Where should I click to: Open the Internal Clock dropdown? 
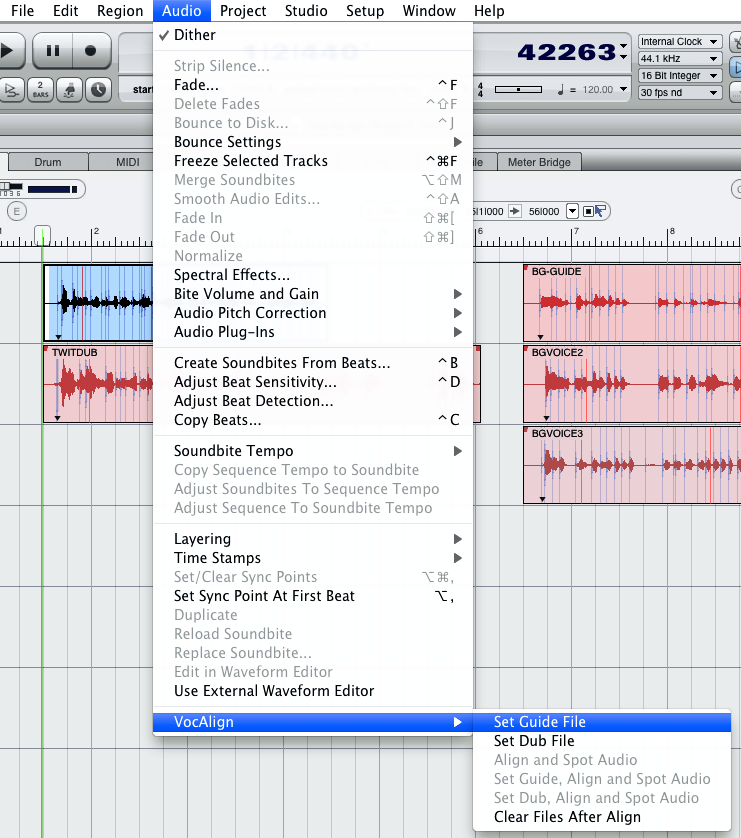pyautogui.click(x=680, y=42)
